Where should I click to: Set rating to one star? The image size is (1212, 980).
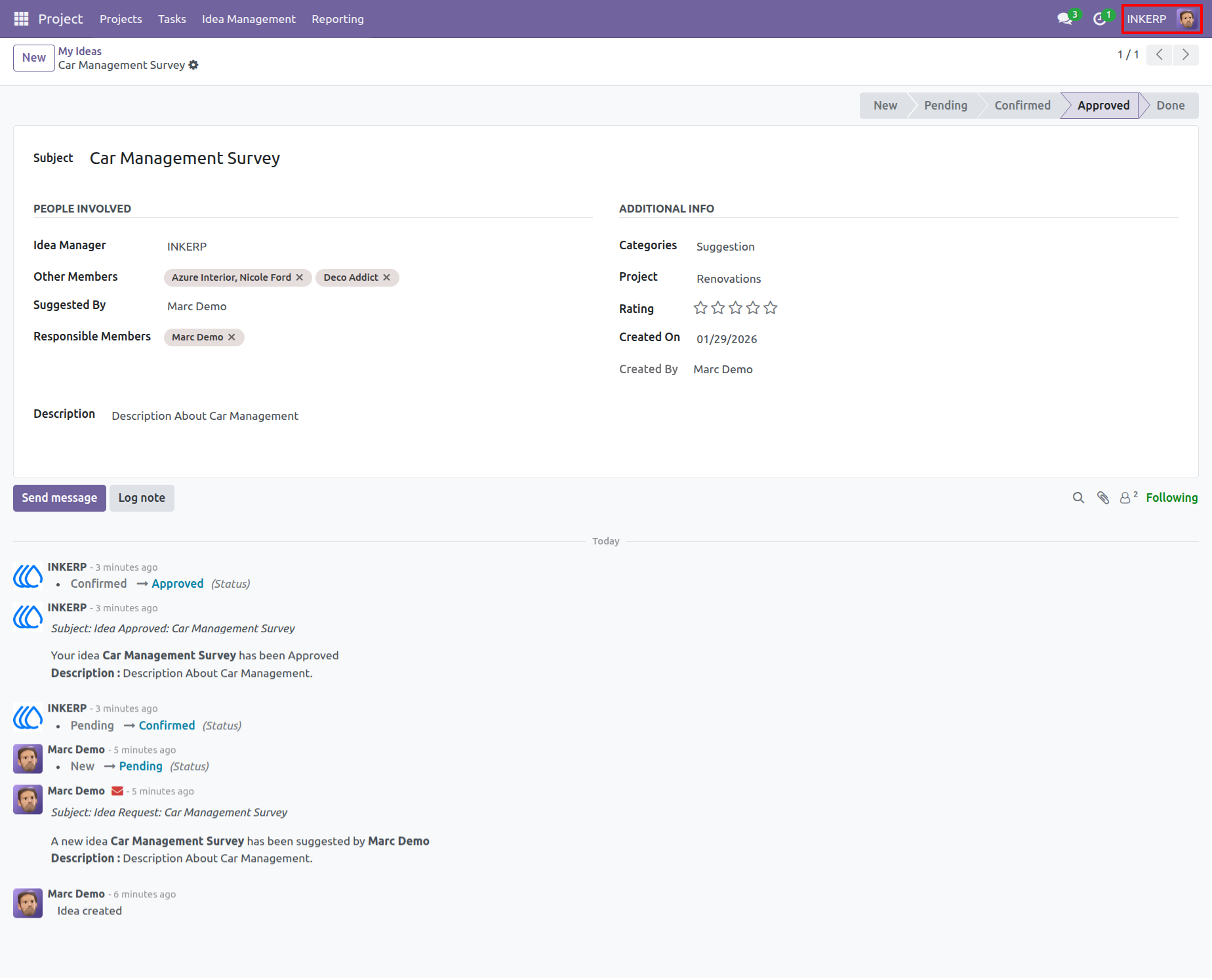pyautogui.click(x=700, y=308)
